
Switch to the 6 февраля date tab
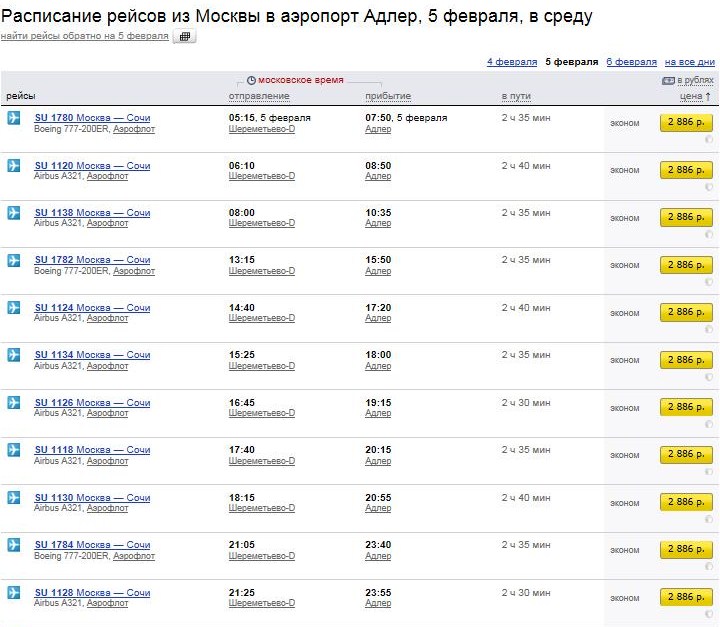[x=631, y=62]
